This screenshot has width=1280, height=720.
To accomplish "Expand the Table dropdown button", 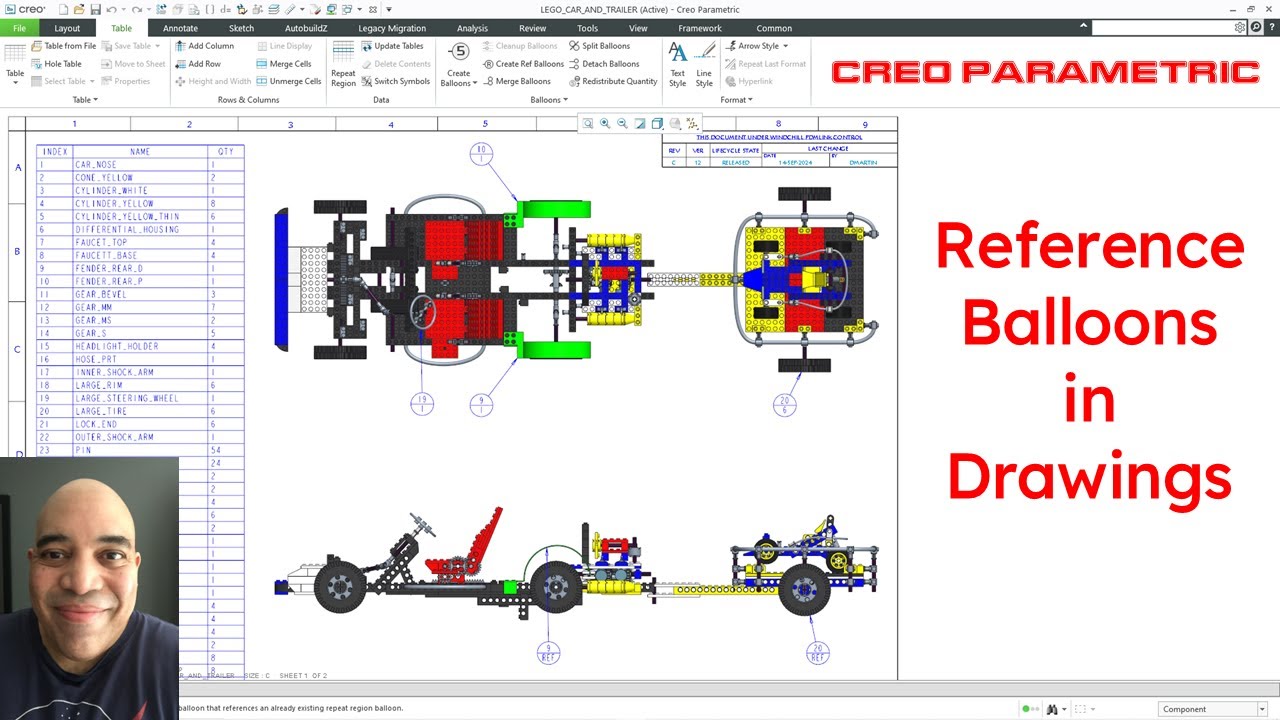I will click(x=15, y=77).
